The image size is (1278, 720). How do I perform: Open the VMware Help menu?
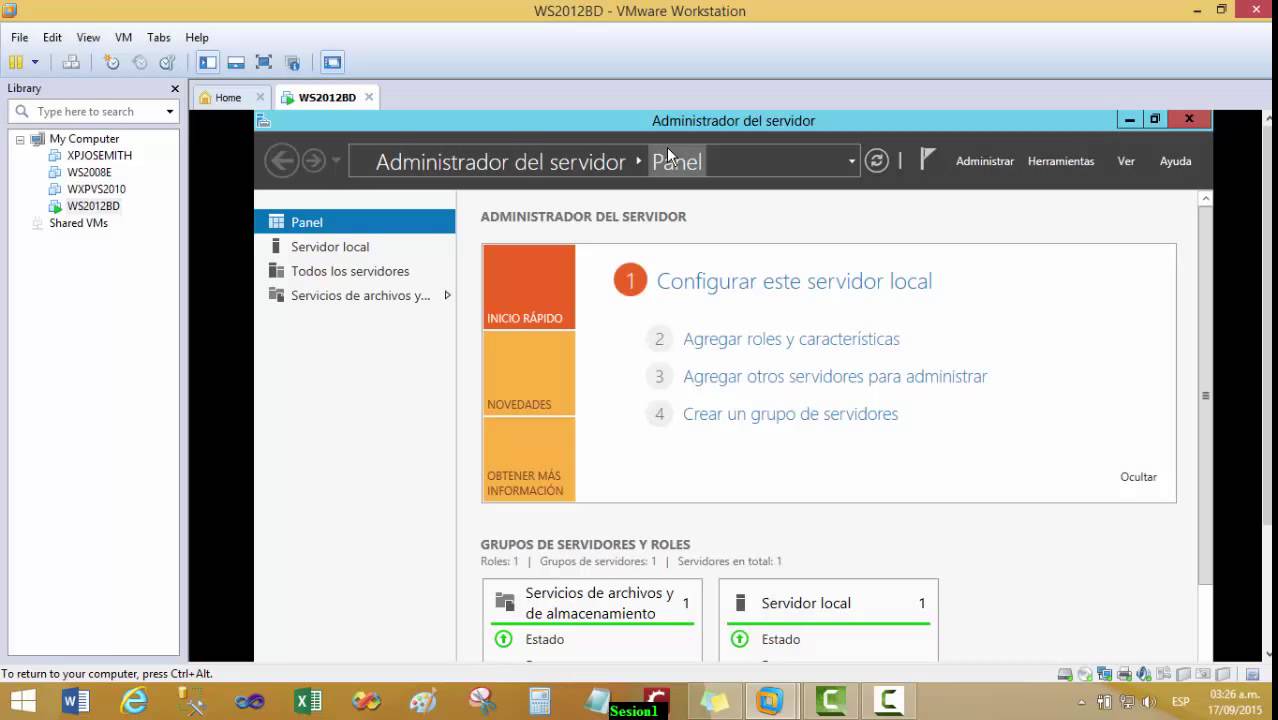[x=196, y=37]
